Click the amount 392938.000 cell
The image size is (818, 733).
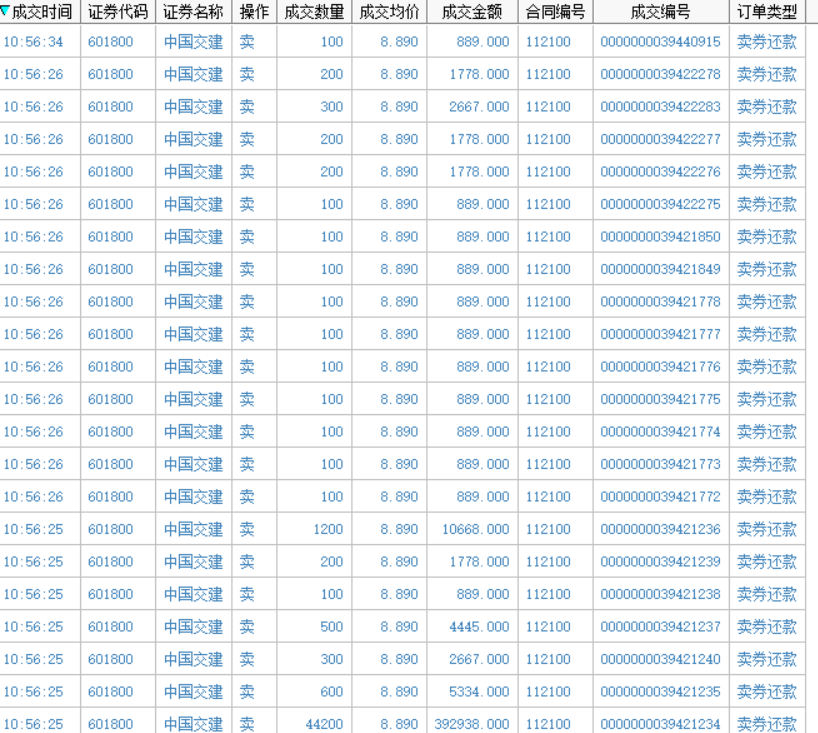(x=472, y=724)
